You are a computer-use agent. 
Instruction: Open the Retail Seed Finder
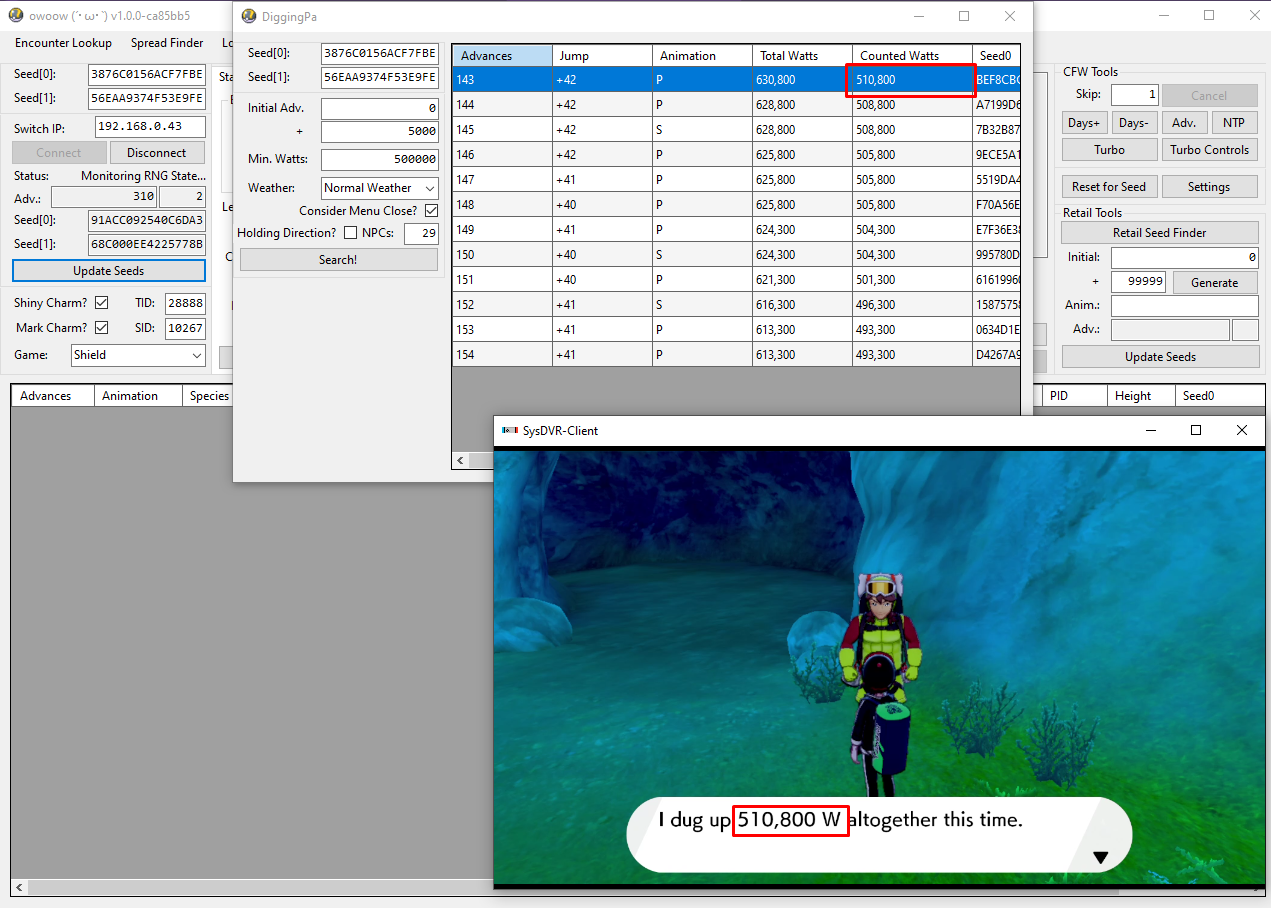tap(1160, 233)
